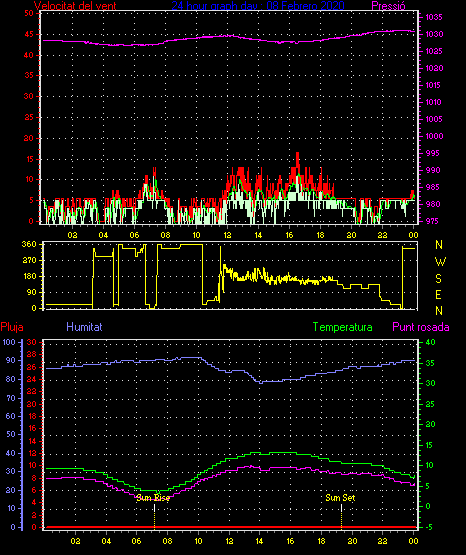Image resolution: width=466 pixels, height=555 pixels.
Task: Click hour 06 label under wind speed chart
Action: [x=134, y=235]
